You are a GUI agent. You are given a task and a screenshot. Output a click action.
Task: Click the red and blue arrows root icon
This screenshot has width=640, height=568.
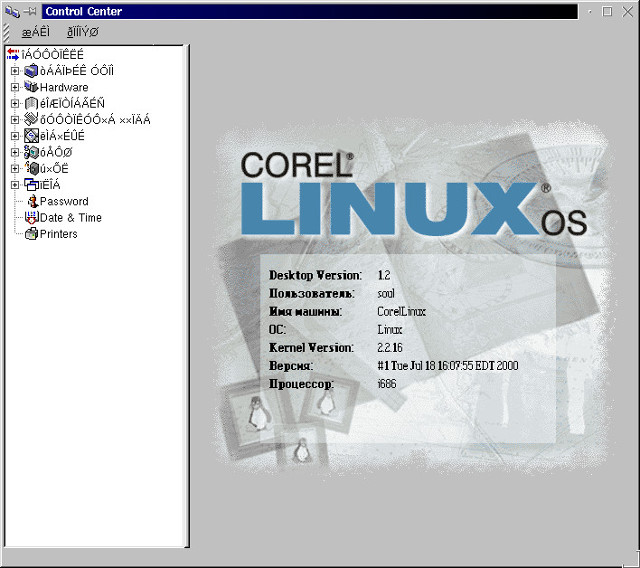pos(13,54)
